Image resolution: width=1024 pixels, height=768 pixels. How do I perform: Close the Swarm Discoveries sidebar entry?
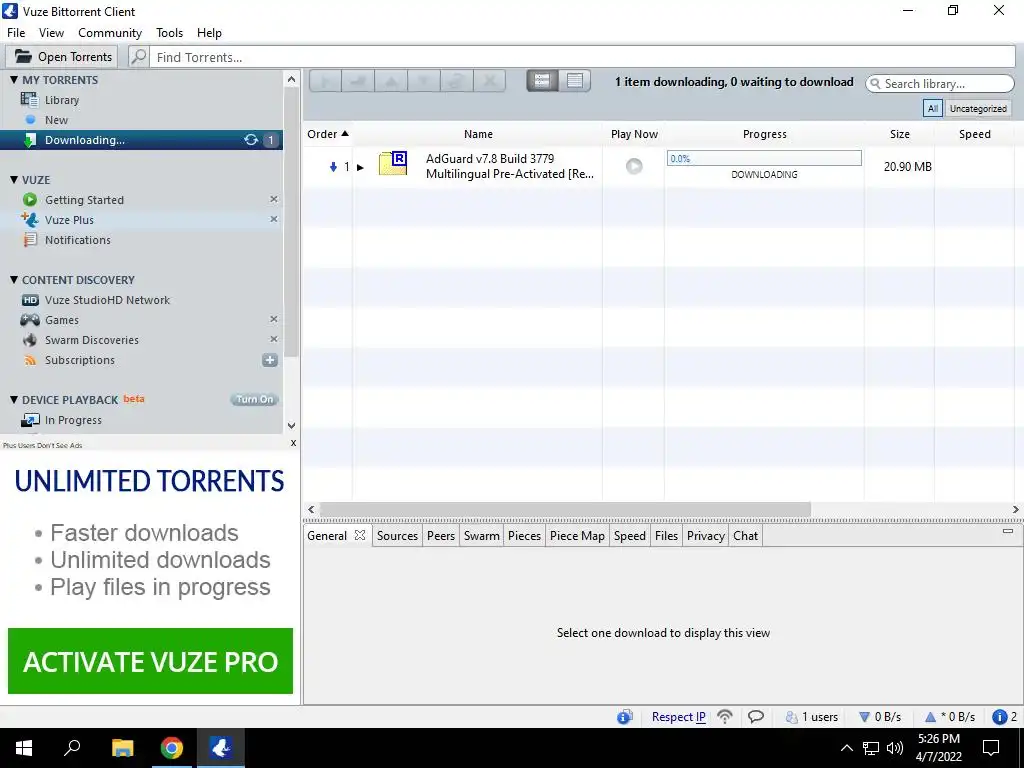(x=274, y=340)
